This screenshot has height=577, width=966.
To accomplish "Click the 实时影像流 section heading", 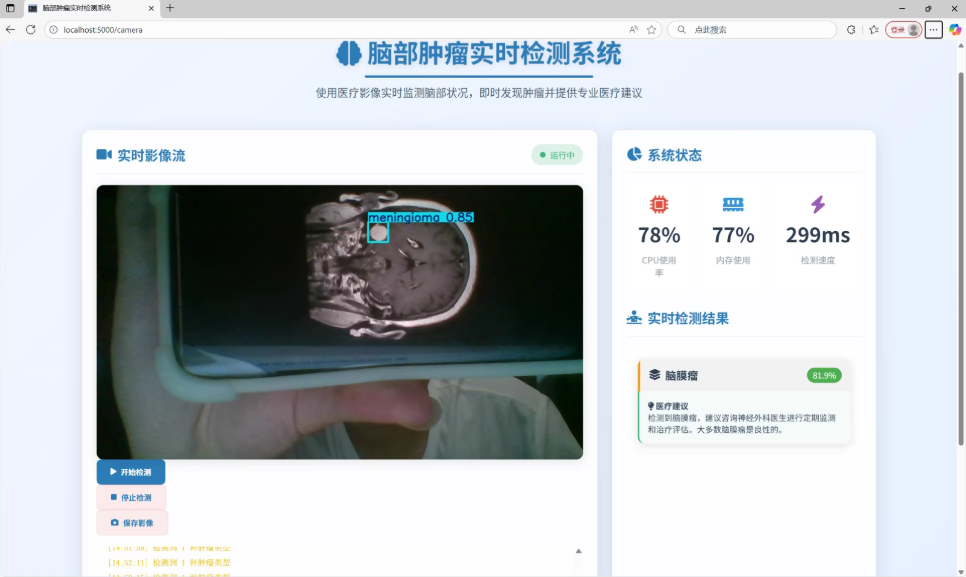I will click(x=152, y=155).
